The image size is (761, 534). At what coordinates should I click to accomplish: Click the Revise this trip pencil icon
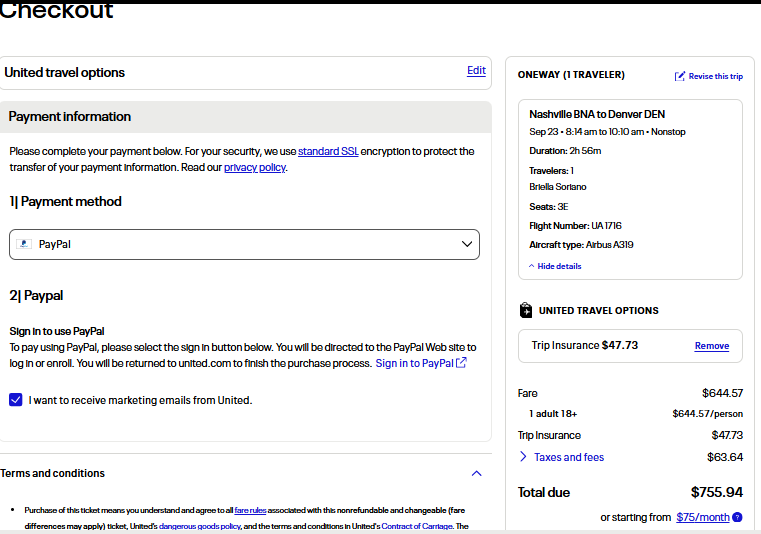pyautogui.click(x=680, y=76)
